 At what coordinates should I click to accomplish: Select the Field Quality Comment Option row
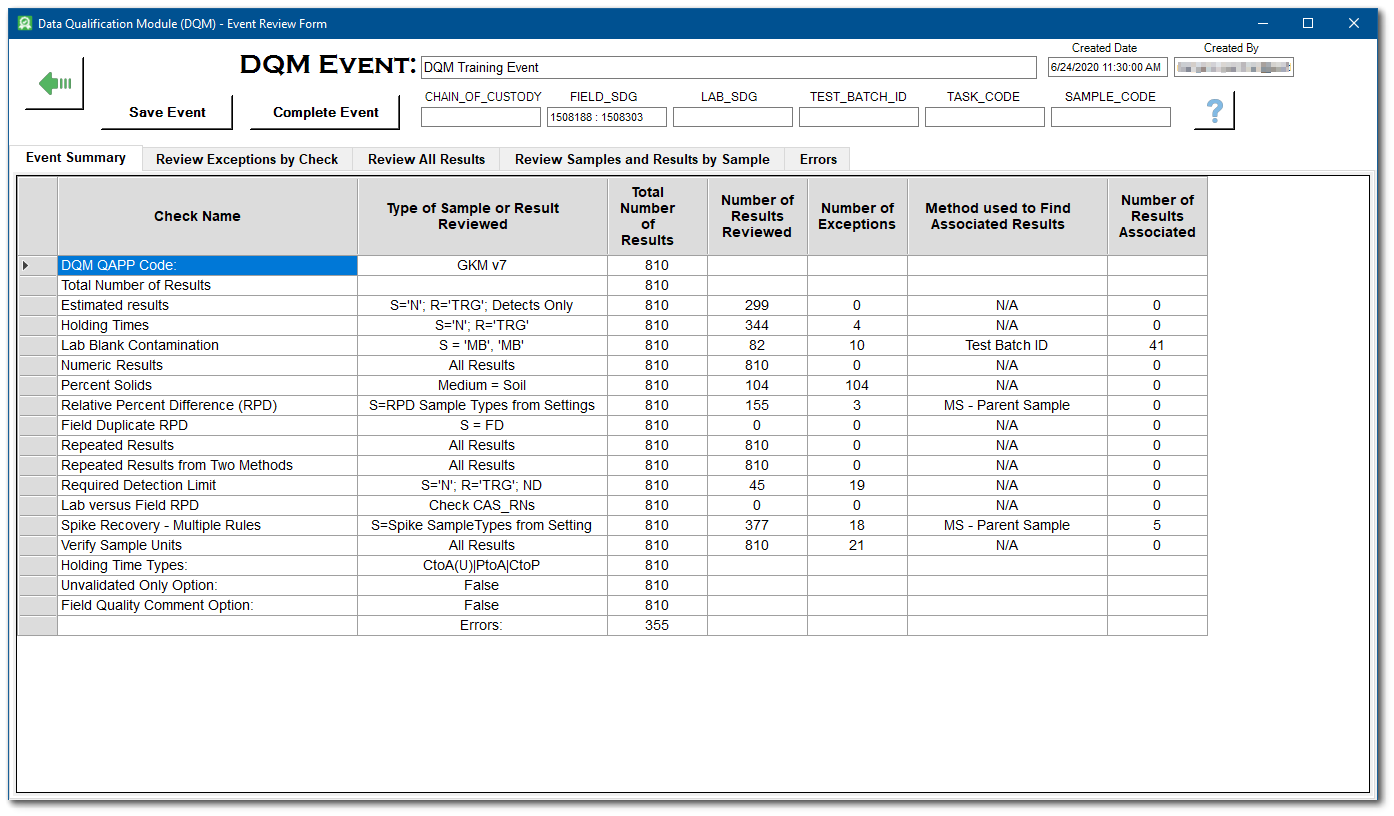(612, 605)
